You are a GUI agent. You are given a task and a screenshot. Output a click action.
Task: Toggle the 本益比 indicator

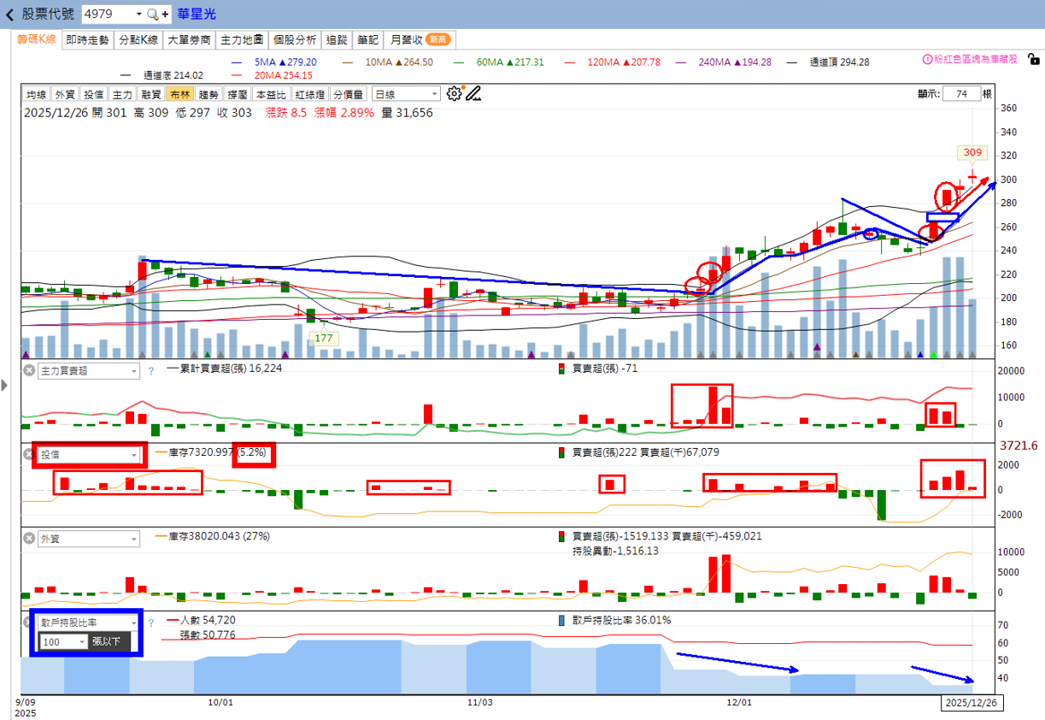(x=271, y=95)
